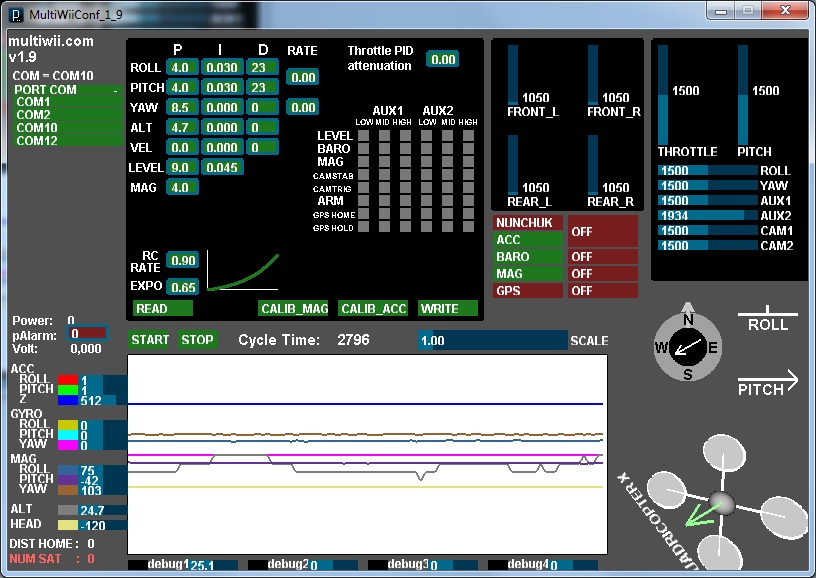Toggle the blue ACC Z graph swatch

[67, 400]
